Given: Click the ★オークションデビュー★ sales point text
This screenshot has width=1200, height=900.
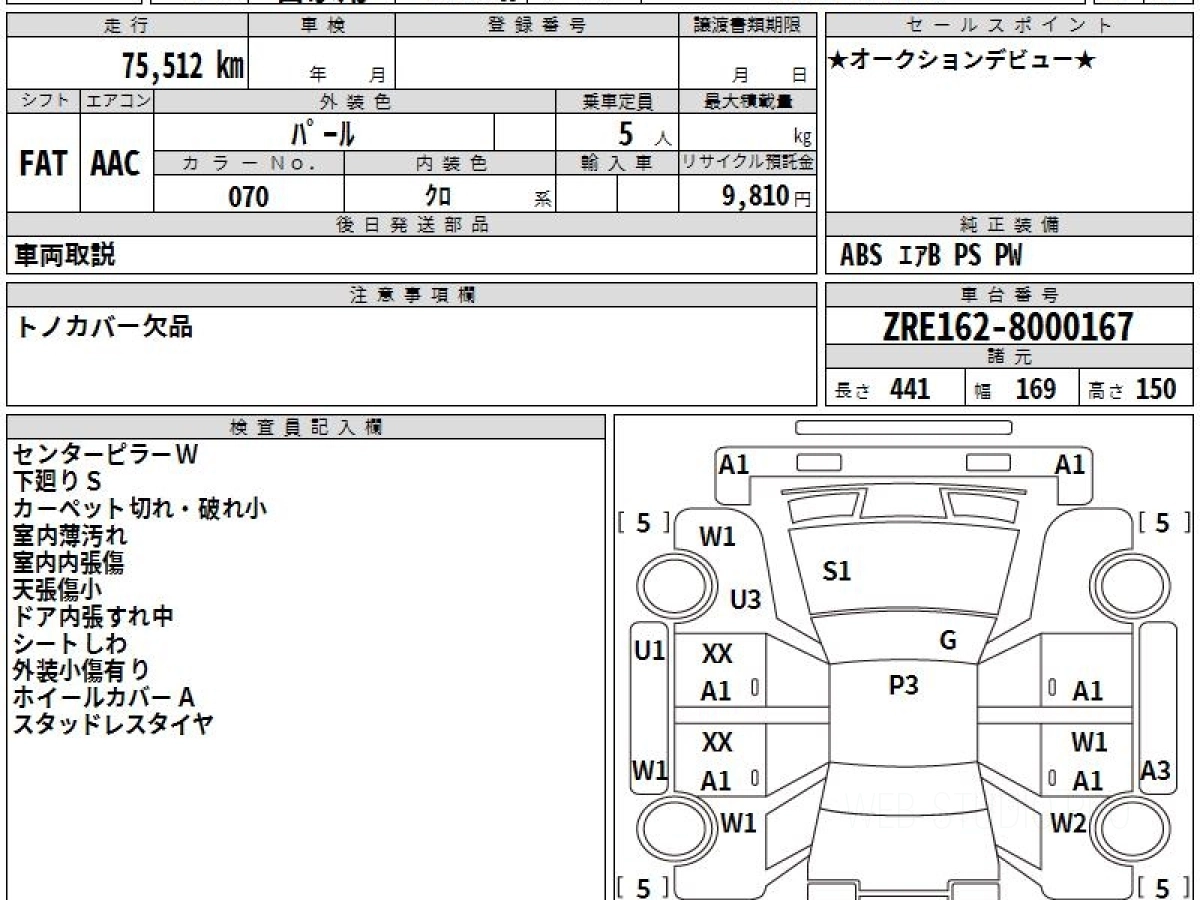Looking at the screenshot, I should click(963, 61).
